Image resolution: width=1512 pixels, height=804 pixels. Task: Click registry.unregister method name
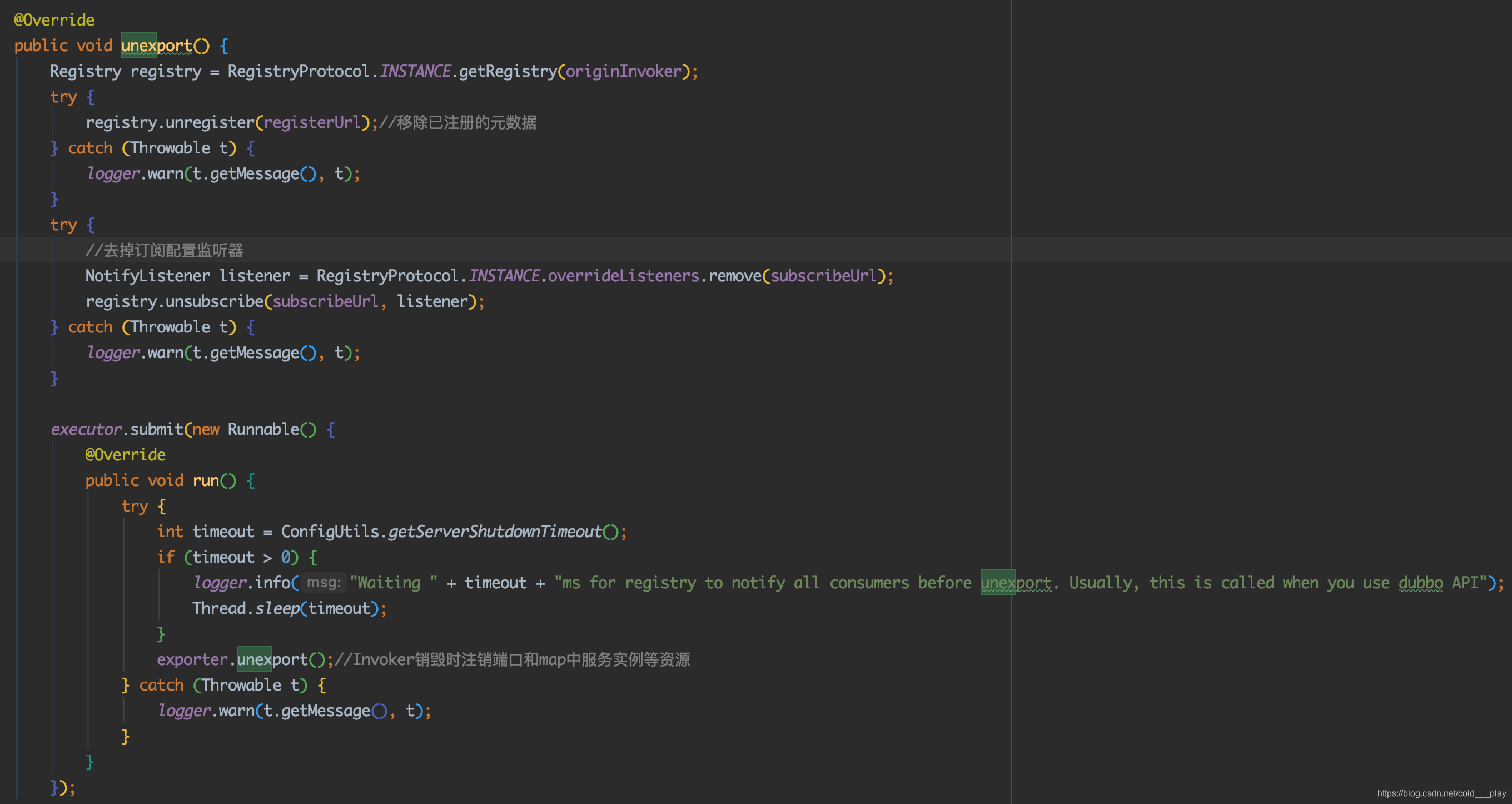point(210,123)
